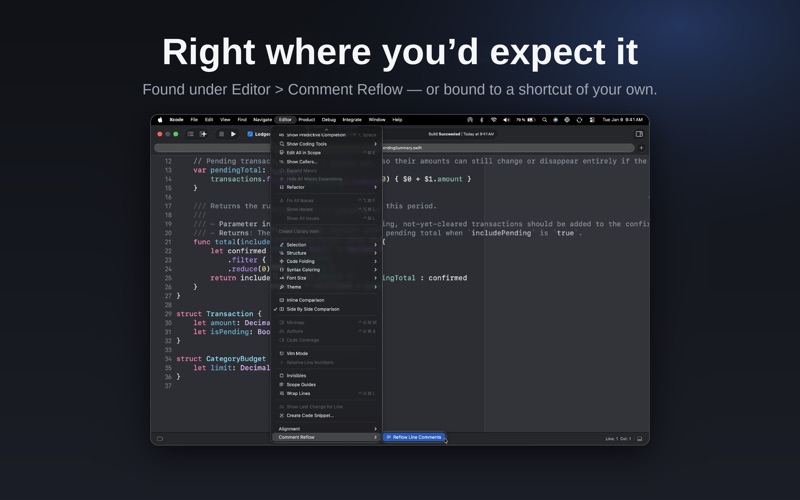Click the add editor tab plus icon
The height and width of the screenshot is (500, 800).
pyautogui.click(x=641, y=148)
